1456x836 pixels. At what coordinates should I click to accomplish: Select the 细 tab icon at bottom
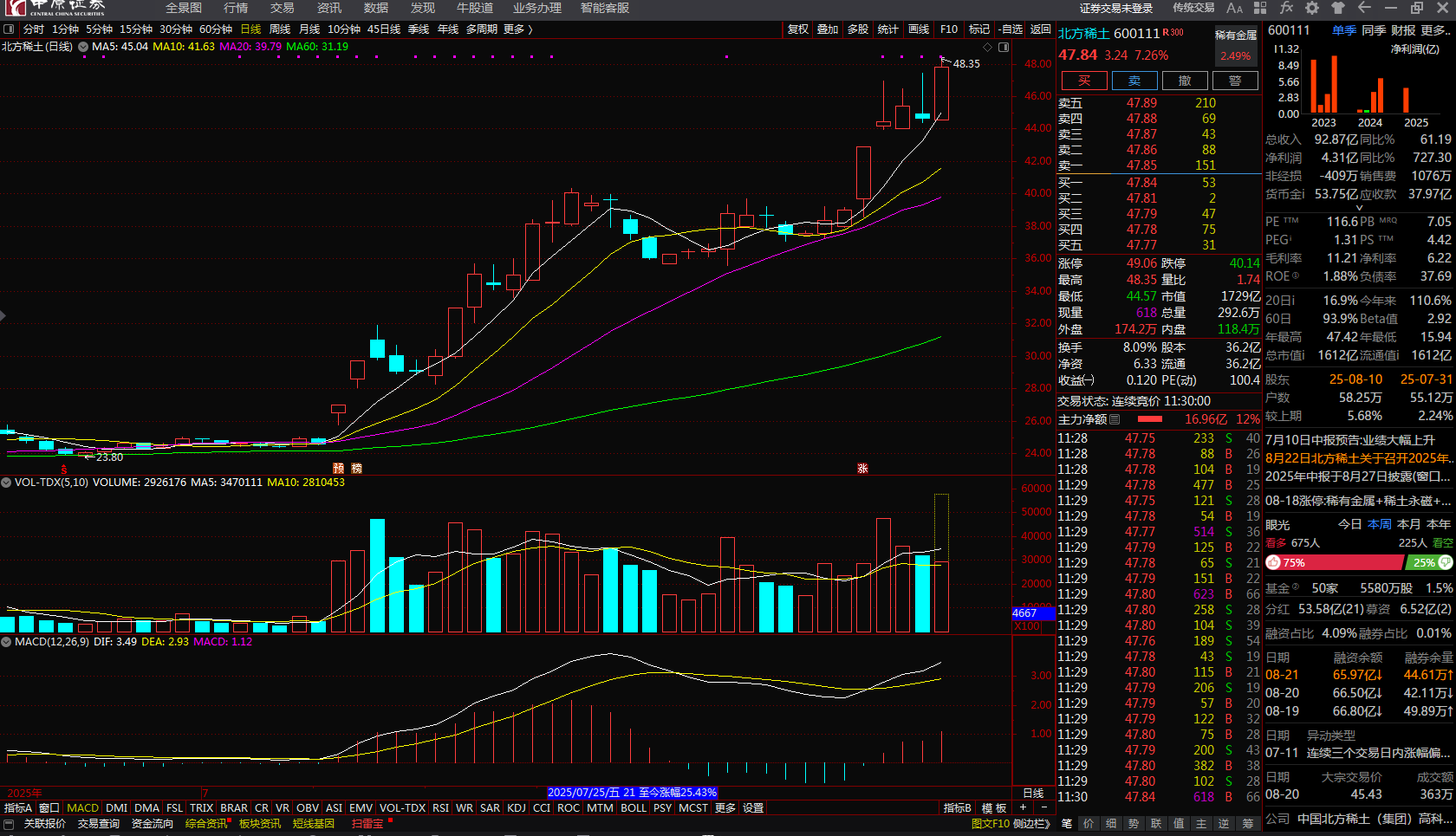point(1111,824)
